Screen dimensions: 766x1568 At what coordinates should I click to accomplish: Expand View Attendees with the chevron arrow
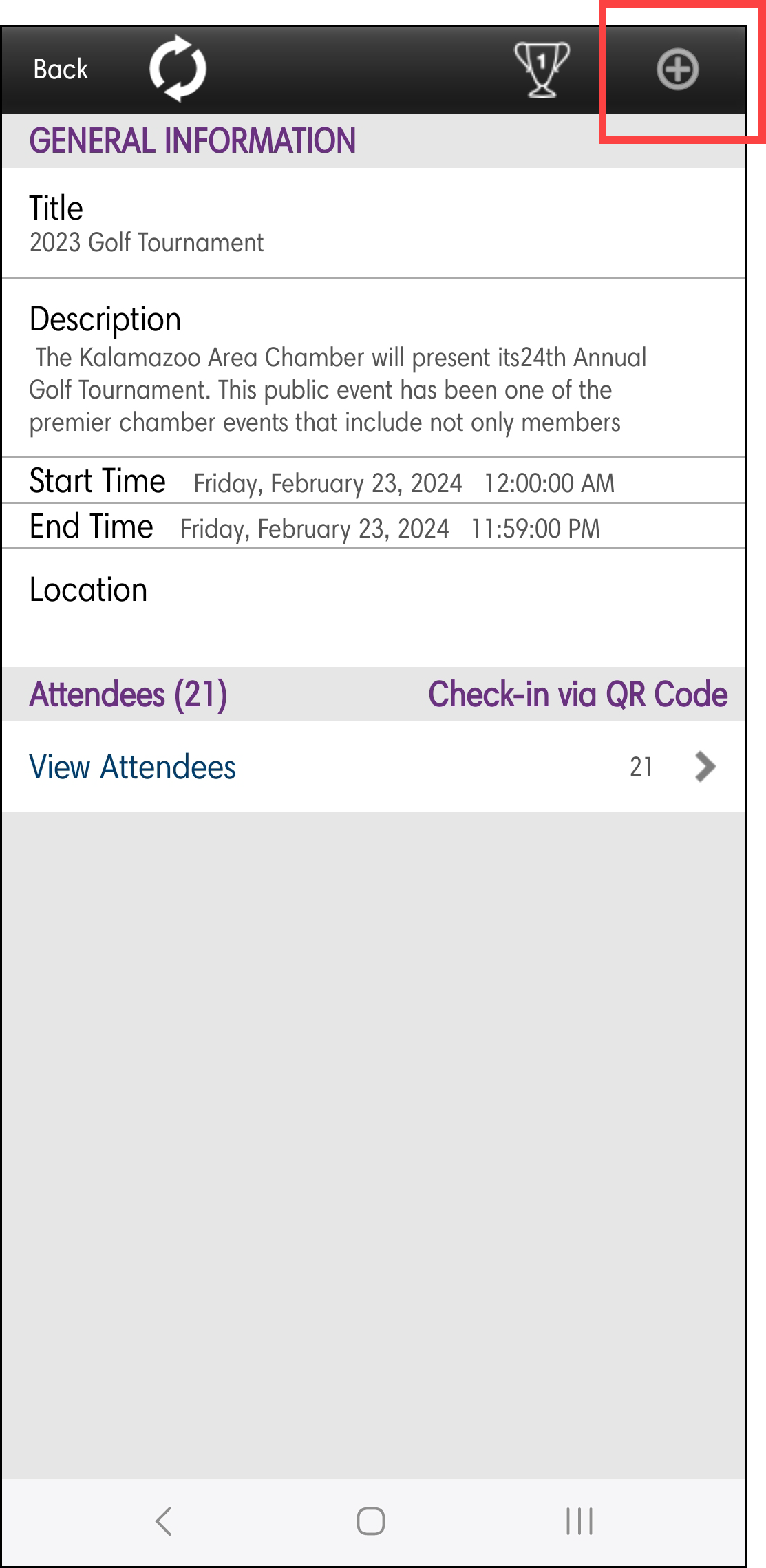click(x=705, y=767)
